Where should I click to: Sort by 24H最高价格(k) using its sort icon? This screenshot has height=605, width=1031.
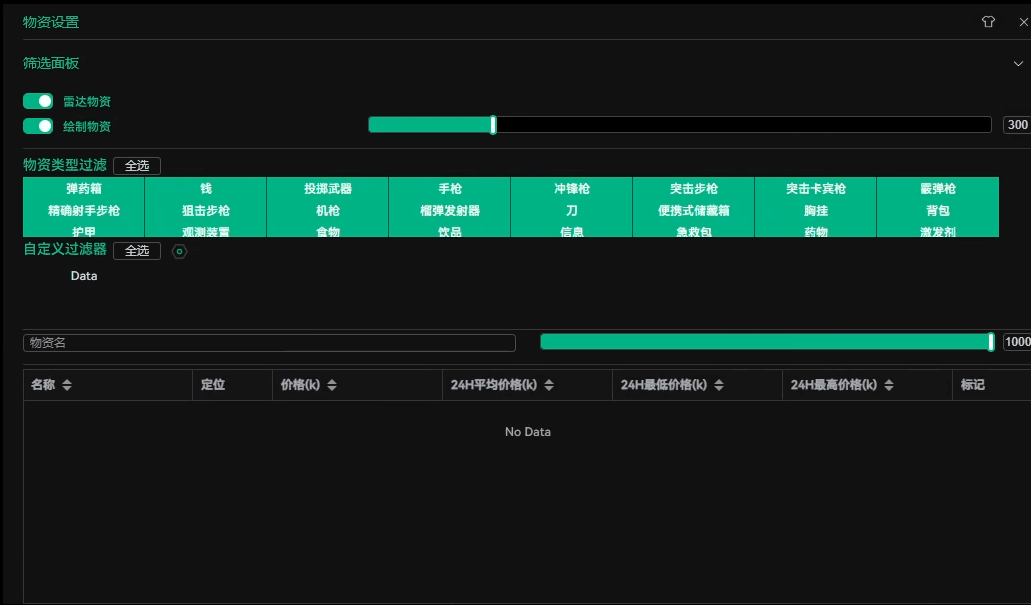(x=889, y=385)
